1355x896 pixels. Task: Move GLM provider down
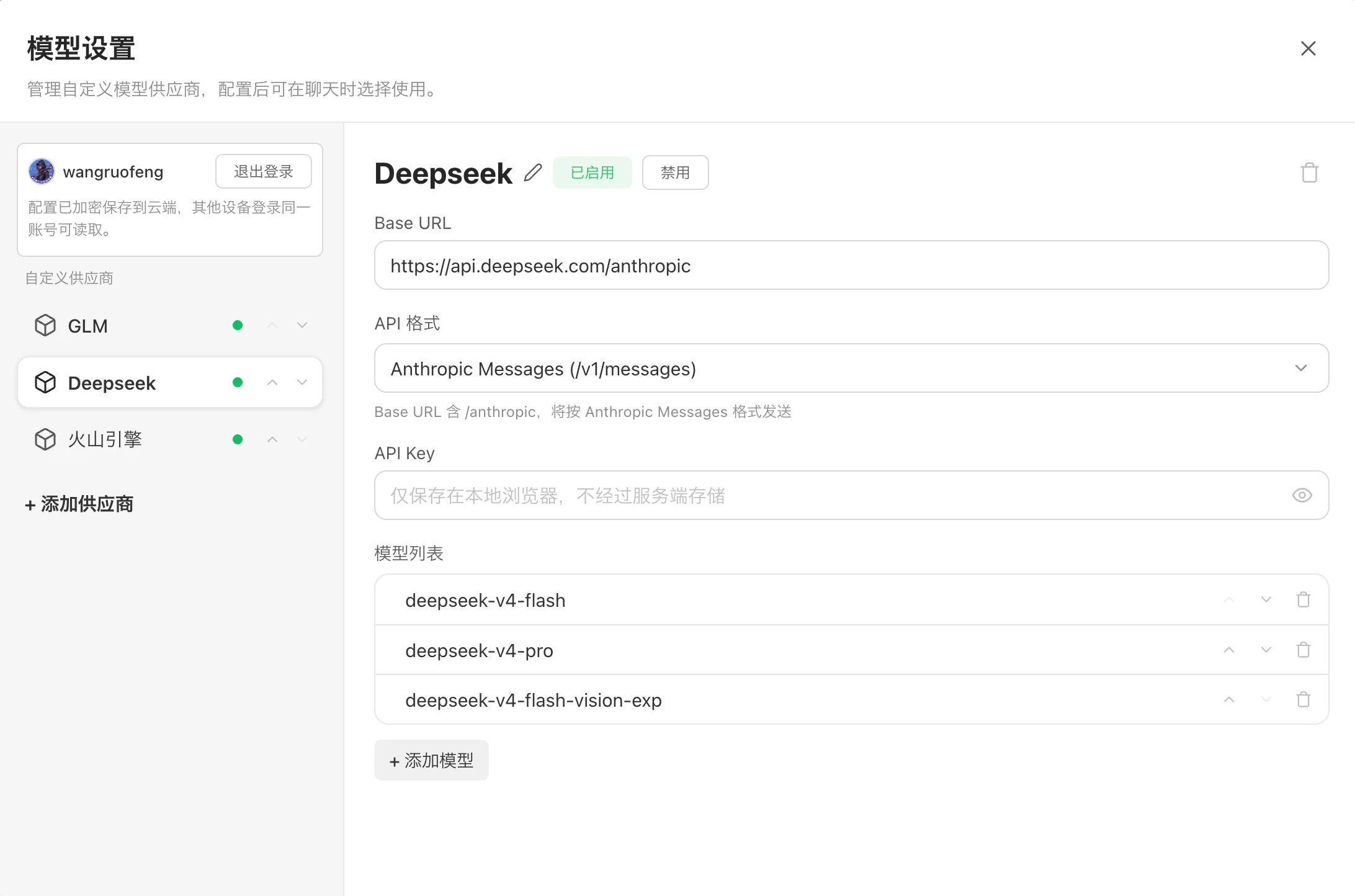coord(302,326)
